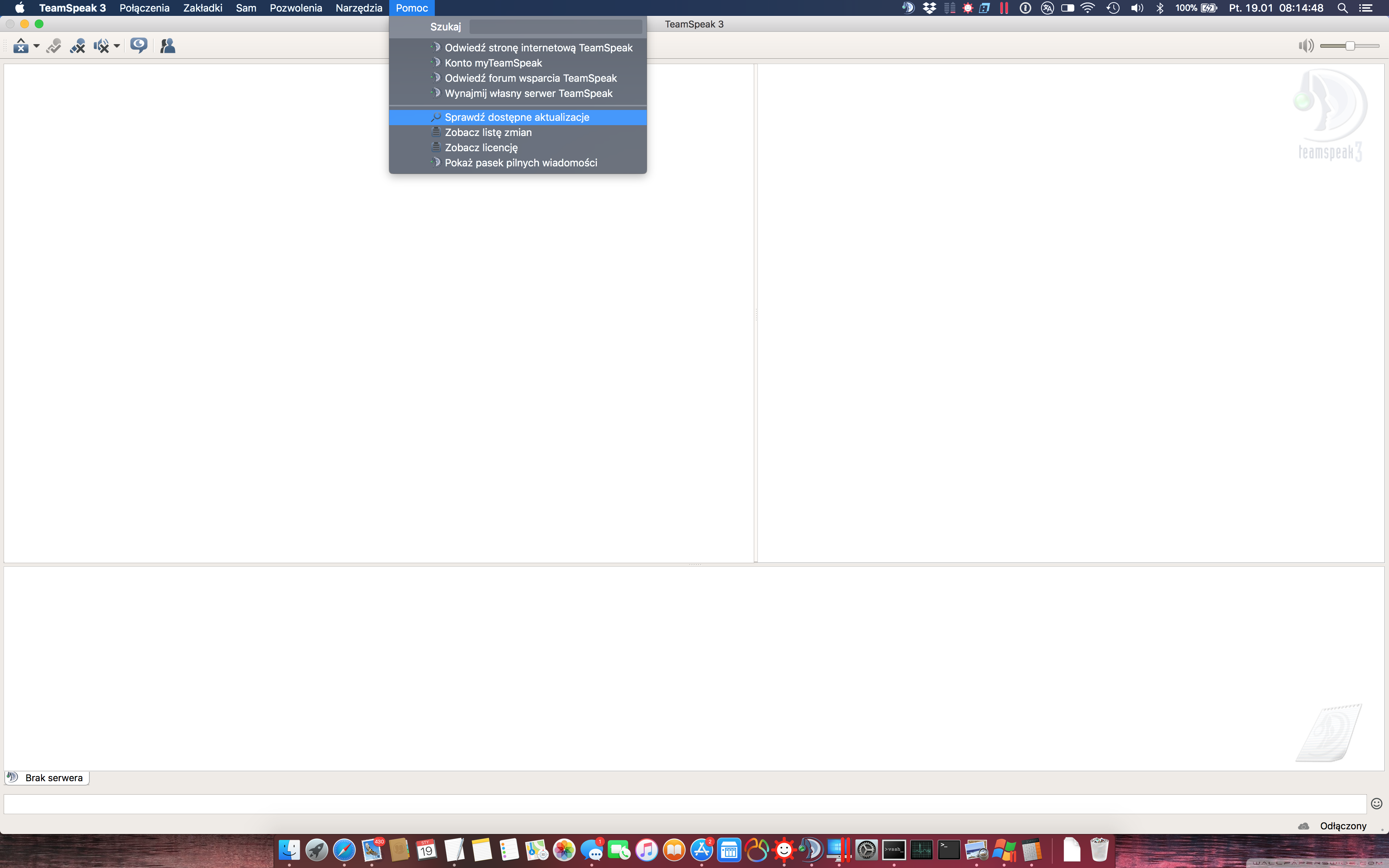Open the disconnect dropdown arrow in toolbar
Image resolution: width=1389 pixels, height=868 pixels.
point(36,46)
